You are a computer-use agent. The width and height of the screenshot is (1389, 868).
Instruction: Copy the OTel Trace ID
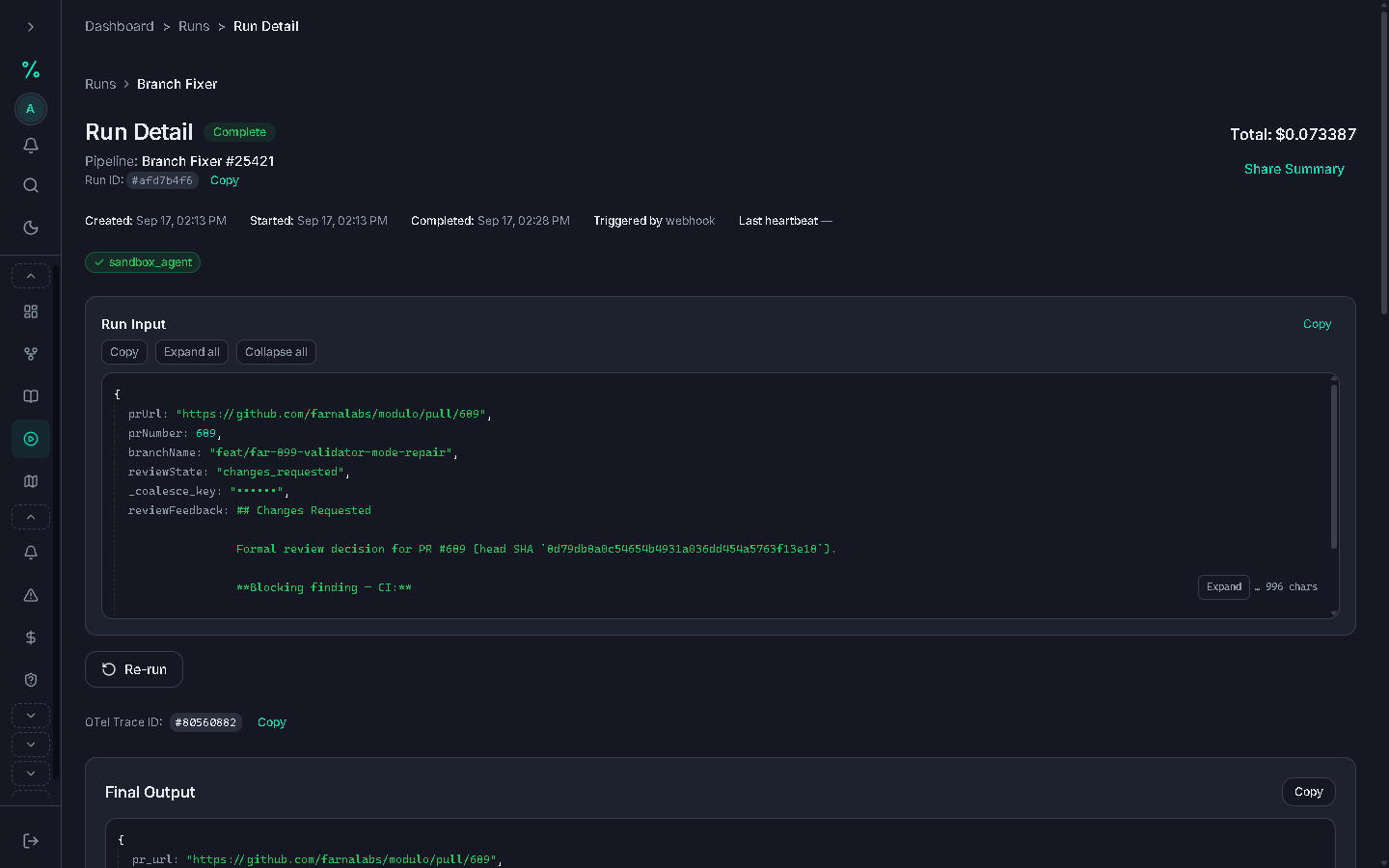(x=272, y=722)
